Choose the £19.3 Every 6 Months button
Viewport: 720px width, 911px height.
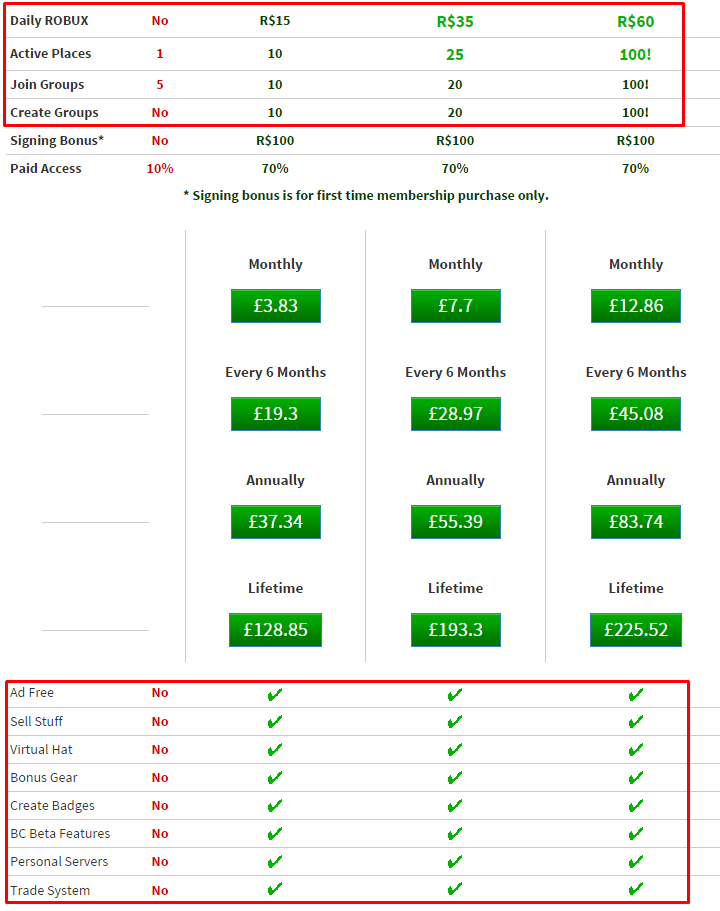pyautogui.click(x=275, y=414)
